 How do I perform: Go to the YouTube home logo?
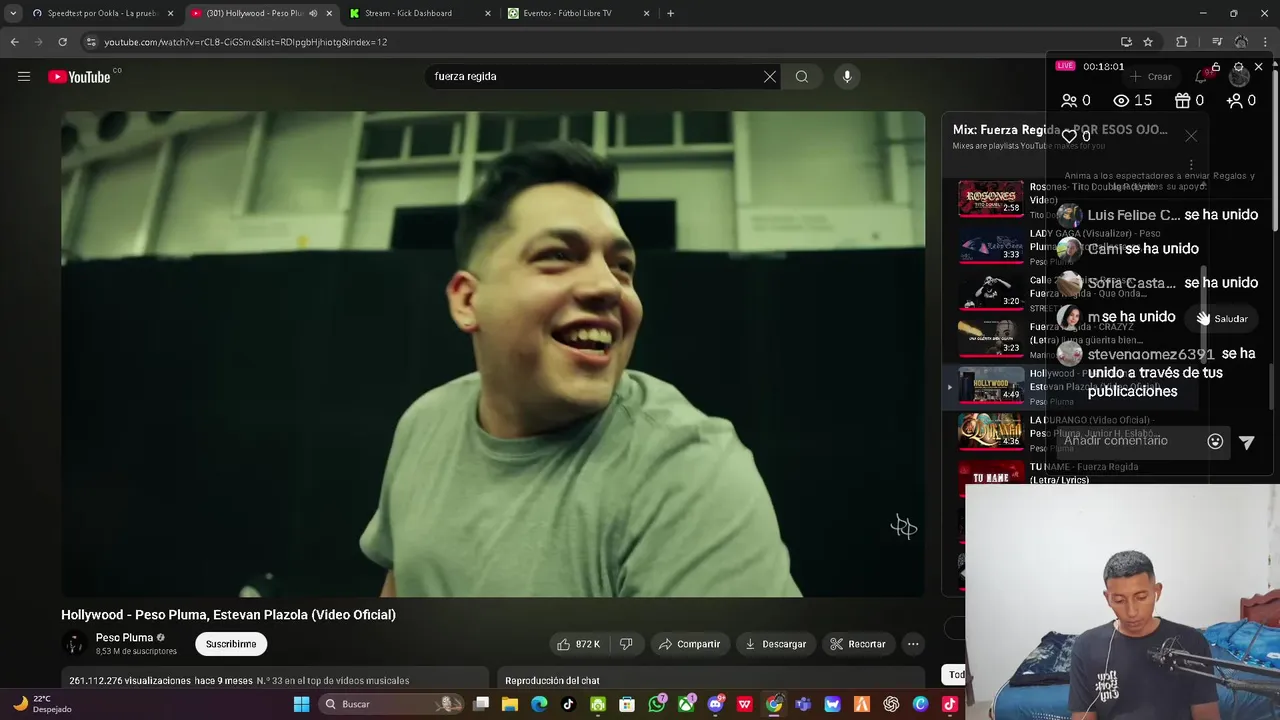(x=79, y=77)
